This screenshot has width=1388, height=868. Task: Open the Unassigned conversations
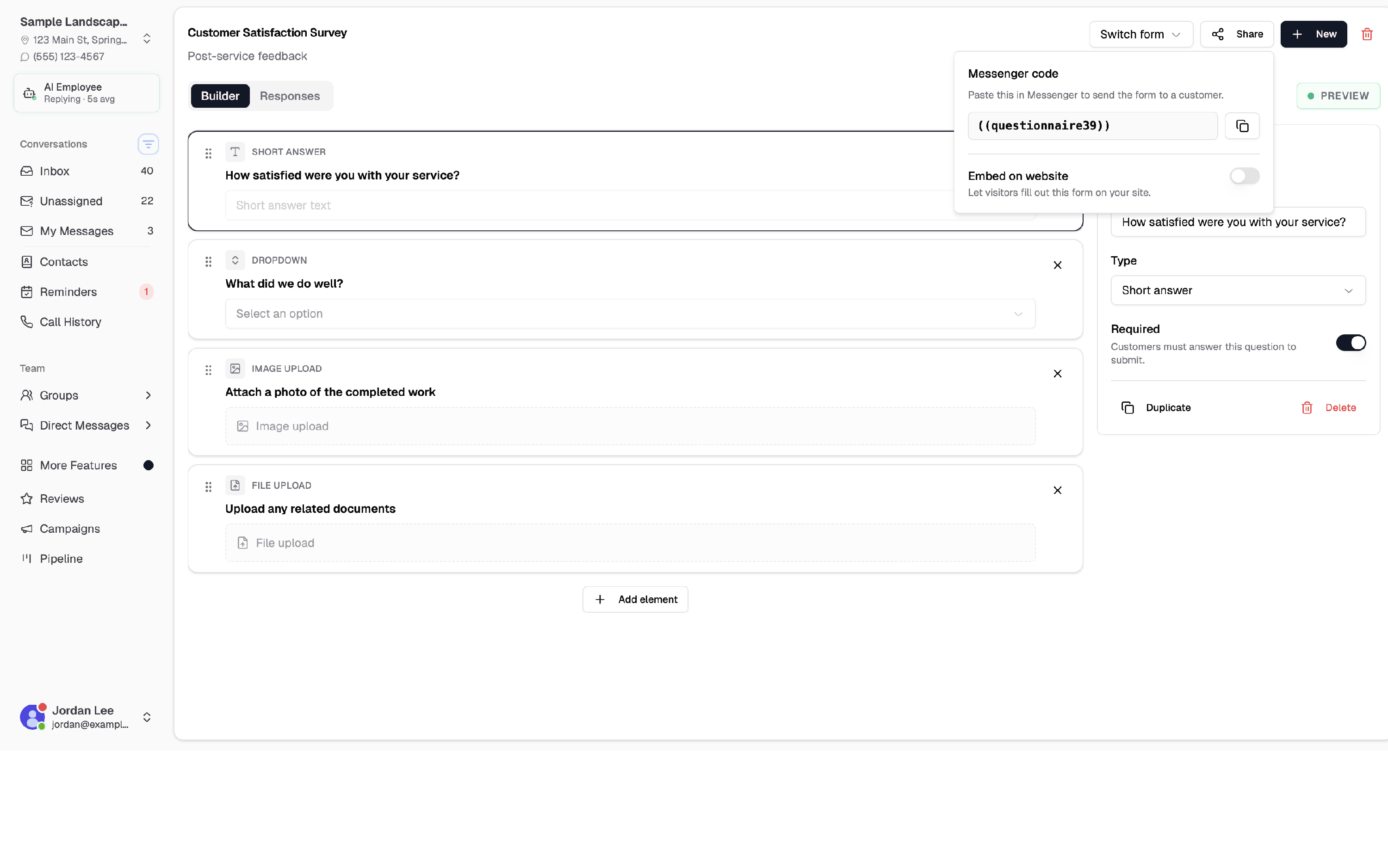coord(87,201)
